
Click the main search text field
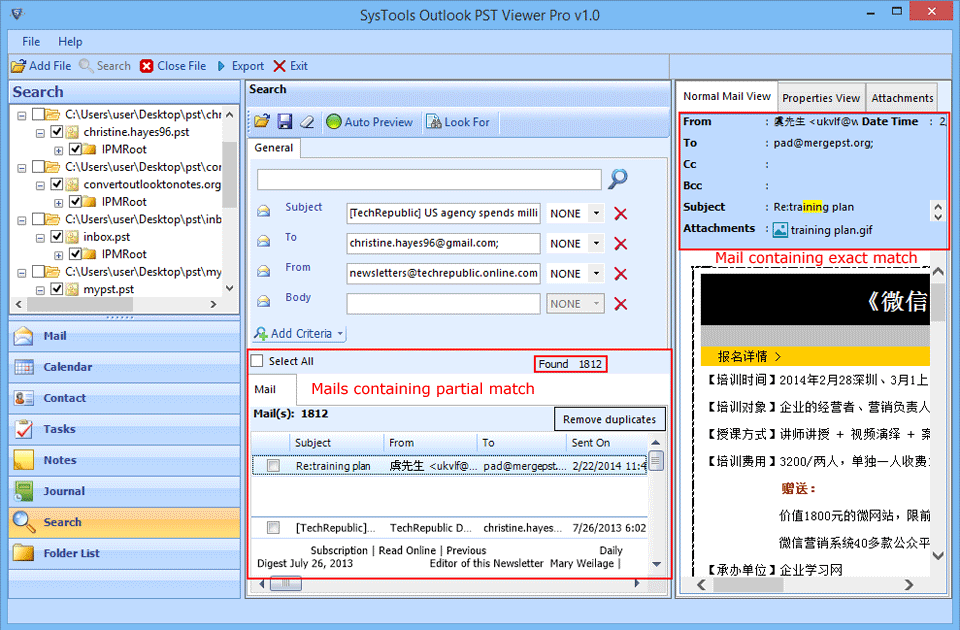tap(429, 179)
